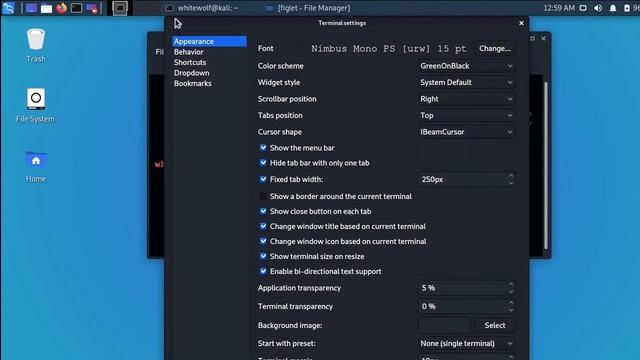The image size is (640, 360).
Task: Launch Firefox from the top panel
Action: pyautogui.click(x=62, y=8)
